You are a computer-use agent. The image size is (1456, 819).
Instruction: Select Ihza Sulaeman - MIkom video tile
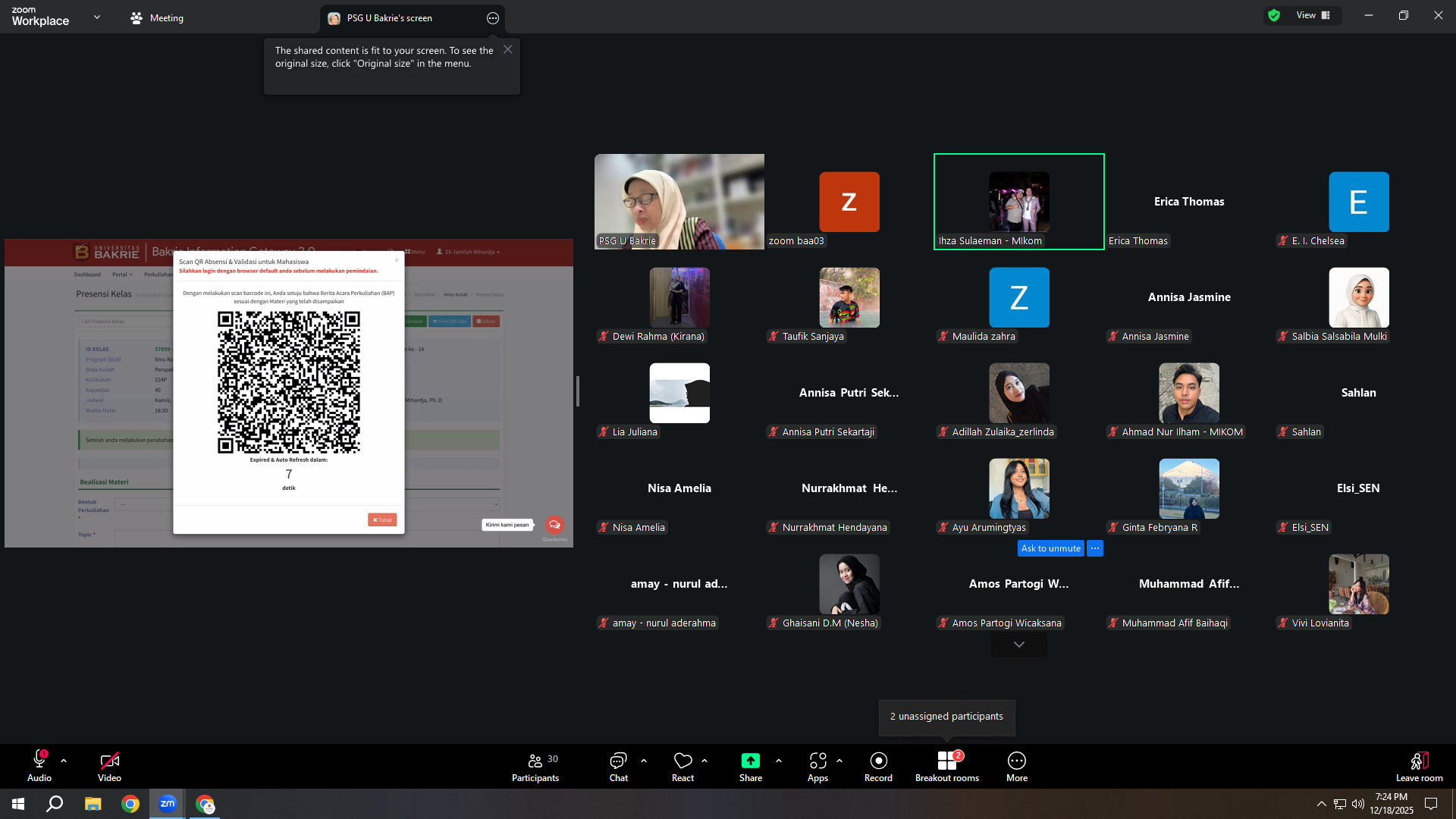coord(1019,202)
